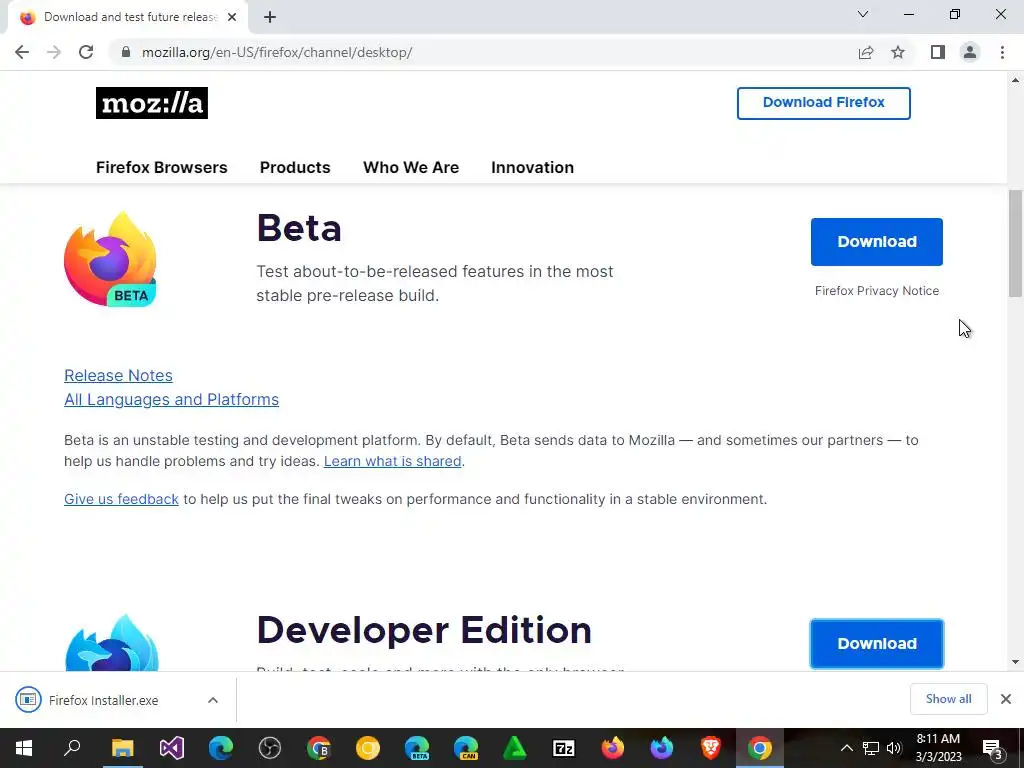
Task: Show hidden system tray icons
Action: point(846,748)
